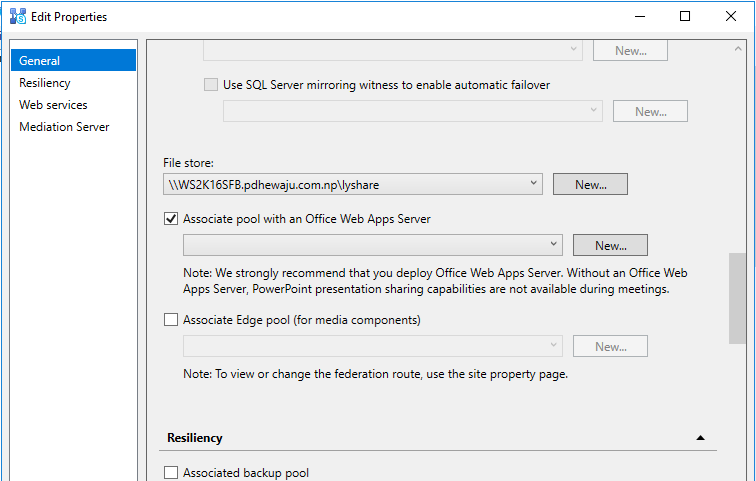756x481 pixels.
Task: Open the Edge pool dropdown list
Action: click(x=373, y=346)
